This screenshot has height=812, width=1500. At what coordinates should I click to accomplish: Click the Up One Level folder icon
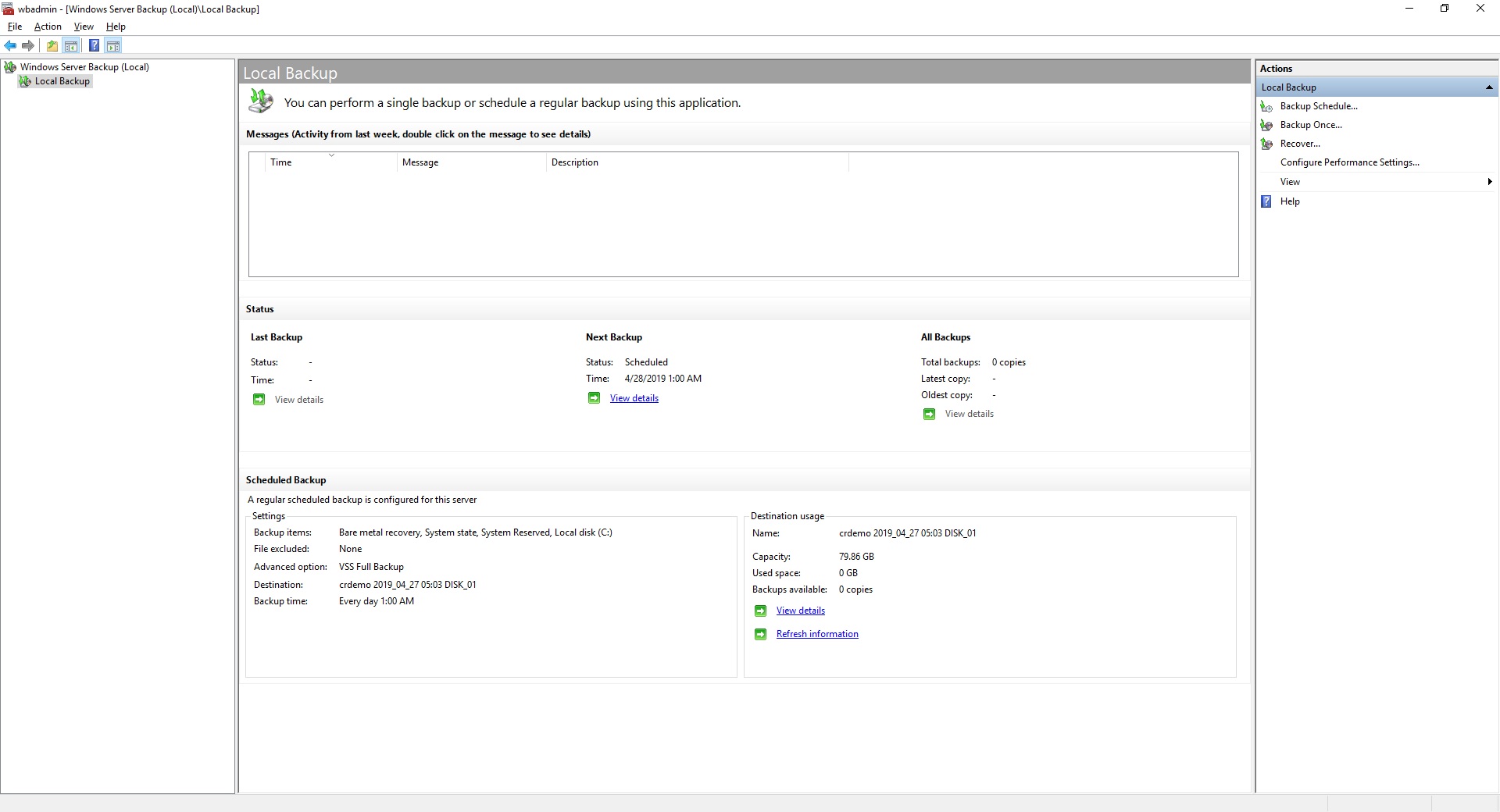tap(52, 46)
